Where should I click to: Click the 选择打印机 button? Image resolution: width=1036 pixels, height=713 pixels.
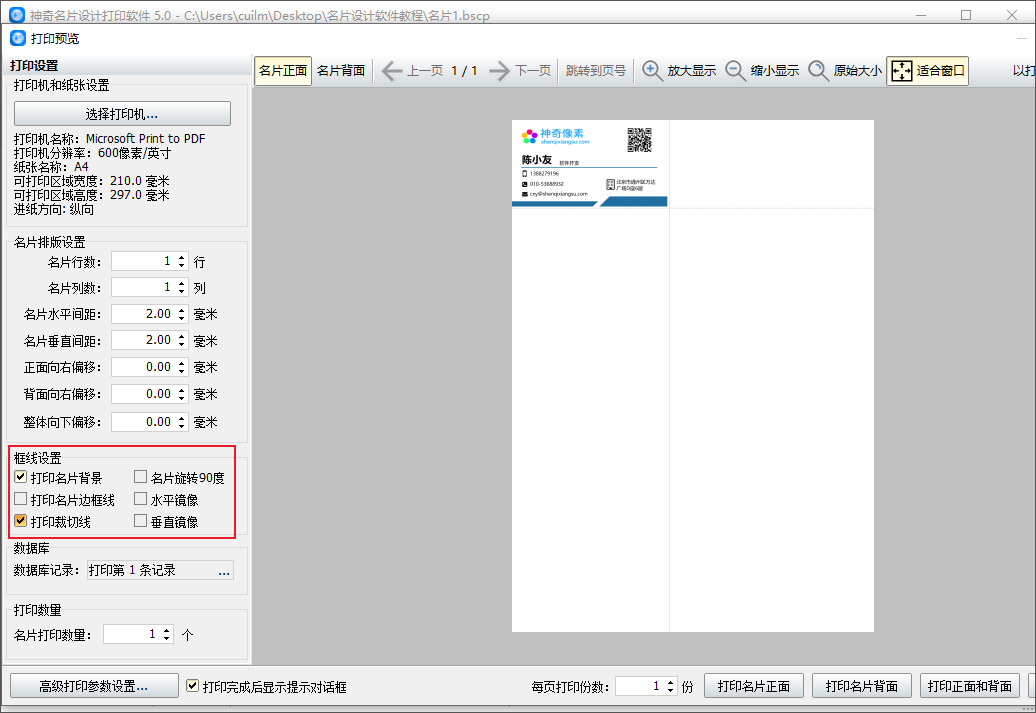122,114
